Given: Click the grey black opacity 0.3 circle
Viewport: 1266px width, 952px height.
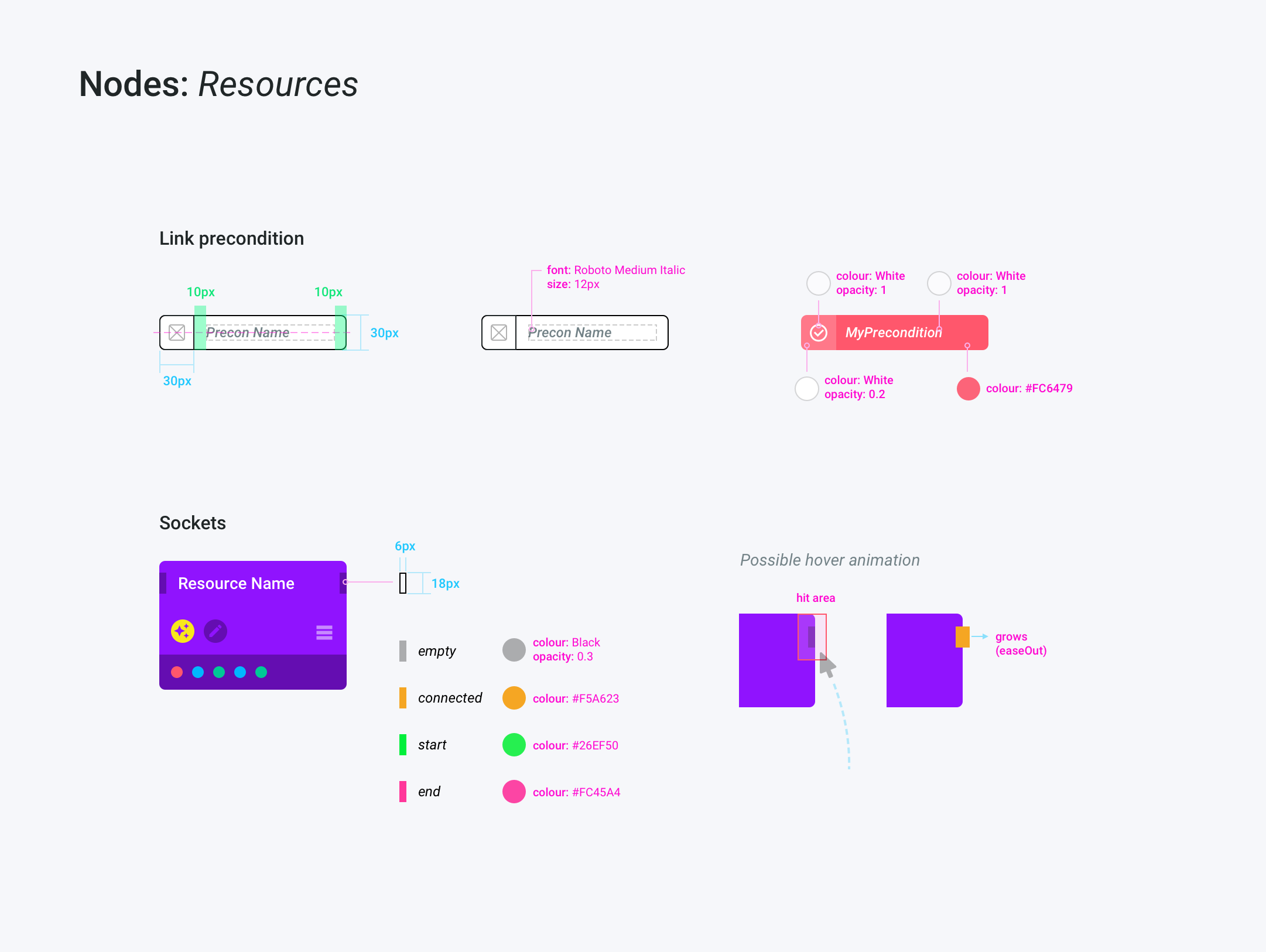Looking at the screenshot, I should pyautogui.click(x=514, y=650).
